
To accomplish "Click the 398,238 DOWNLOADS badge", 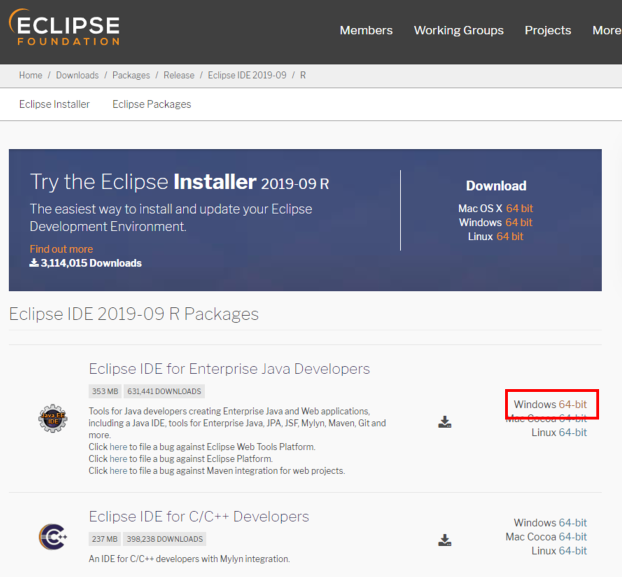I will tap(165, 539).
